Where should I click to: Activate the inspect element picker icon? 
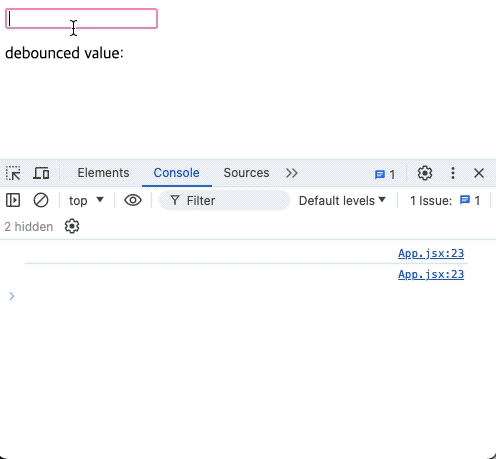13,173
